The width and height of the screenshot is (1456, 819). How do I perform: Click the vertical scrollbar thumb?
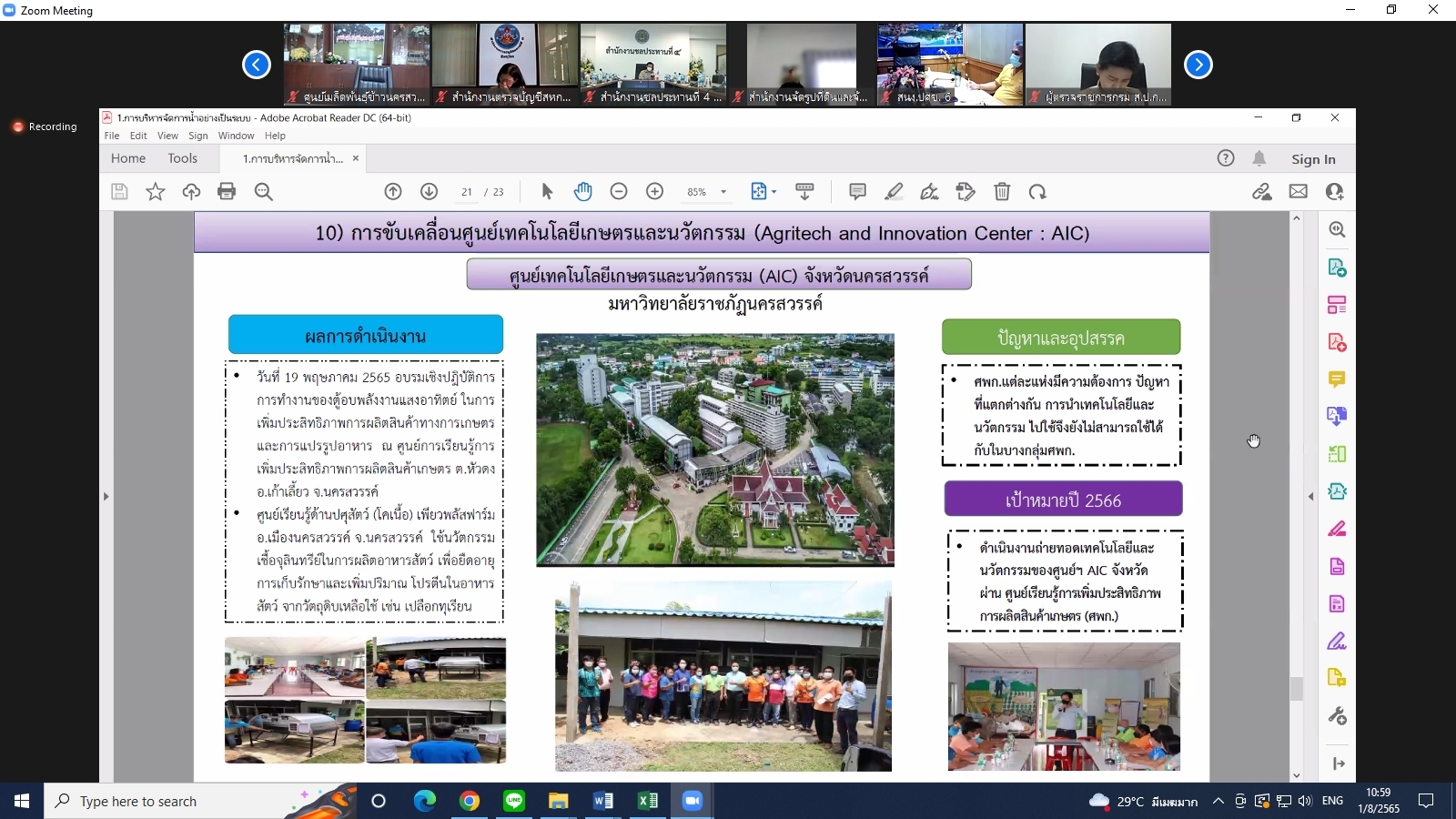pyautogui.click(x=1297, y=689)
